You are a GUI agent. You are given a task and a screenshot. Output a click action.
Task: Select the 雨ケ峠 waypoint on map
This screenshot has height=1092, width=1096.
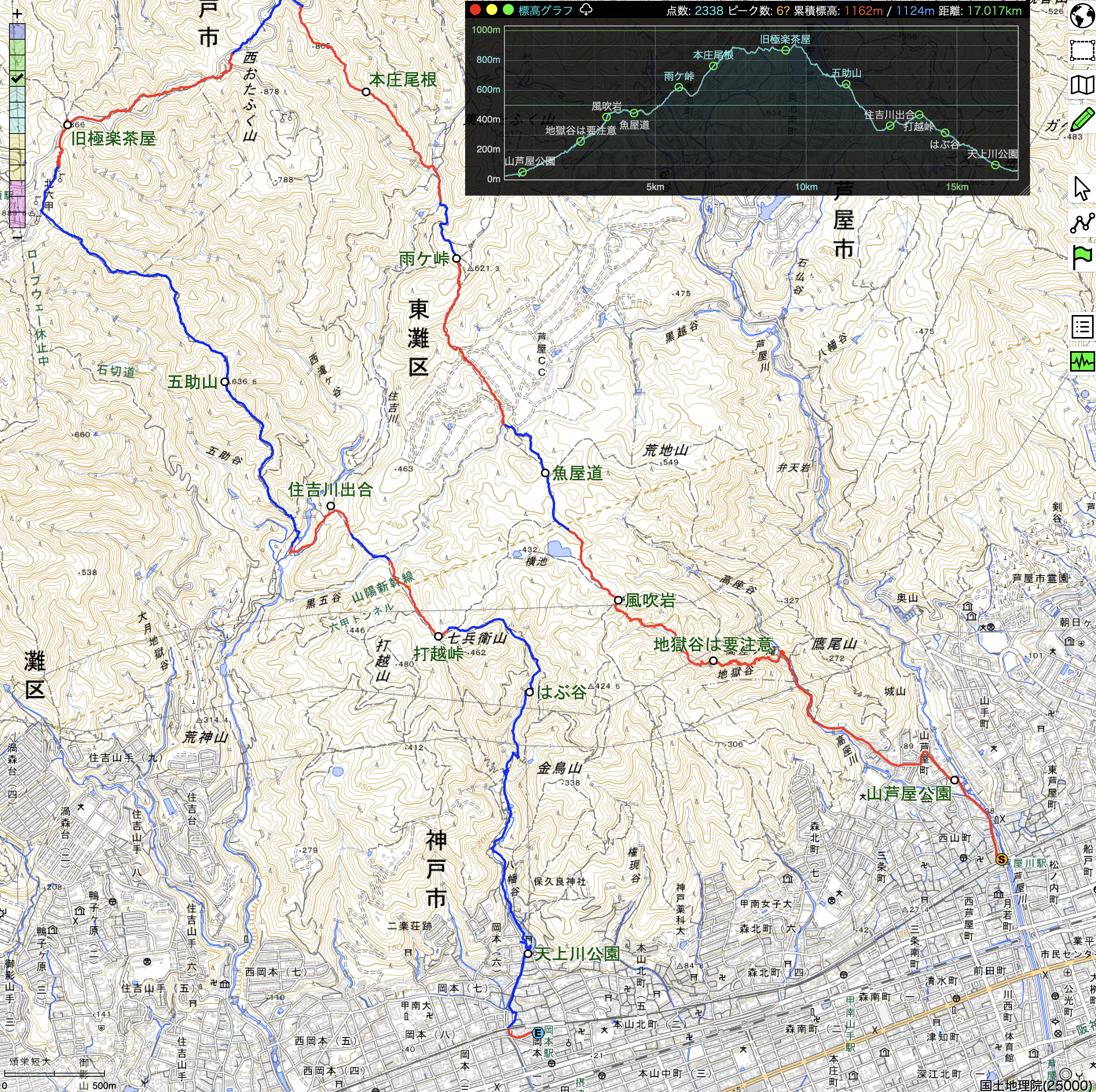pyautogui.click(x=456, y=259)
